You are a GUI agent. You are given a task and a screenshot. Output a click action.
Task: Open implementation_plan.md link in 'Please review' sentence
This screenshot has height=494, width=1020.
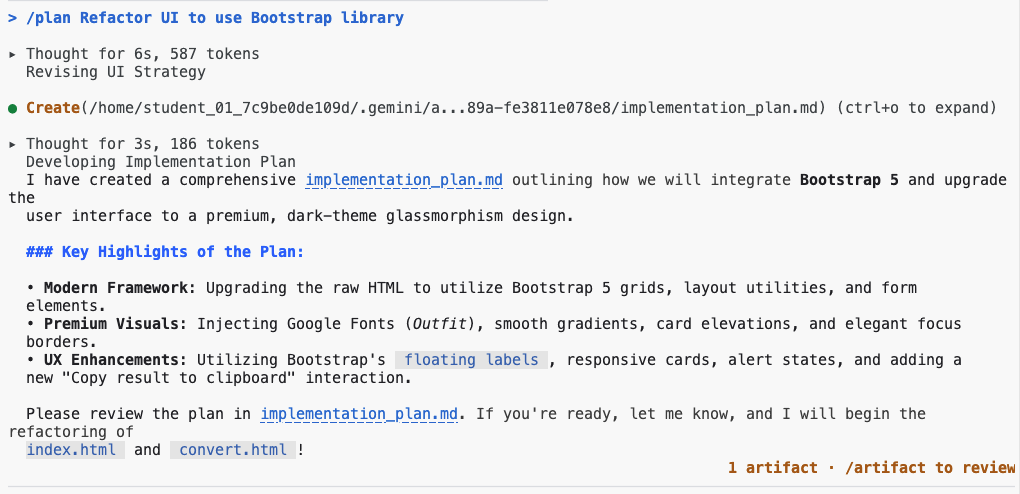(x=358, y=414)
